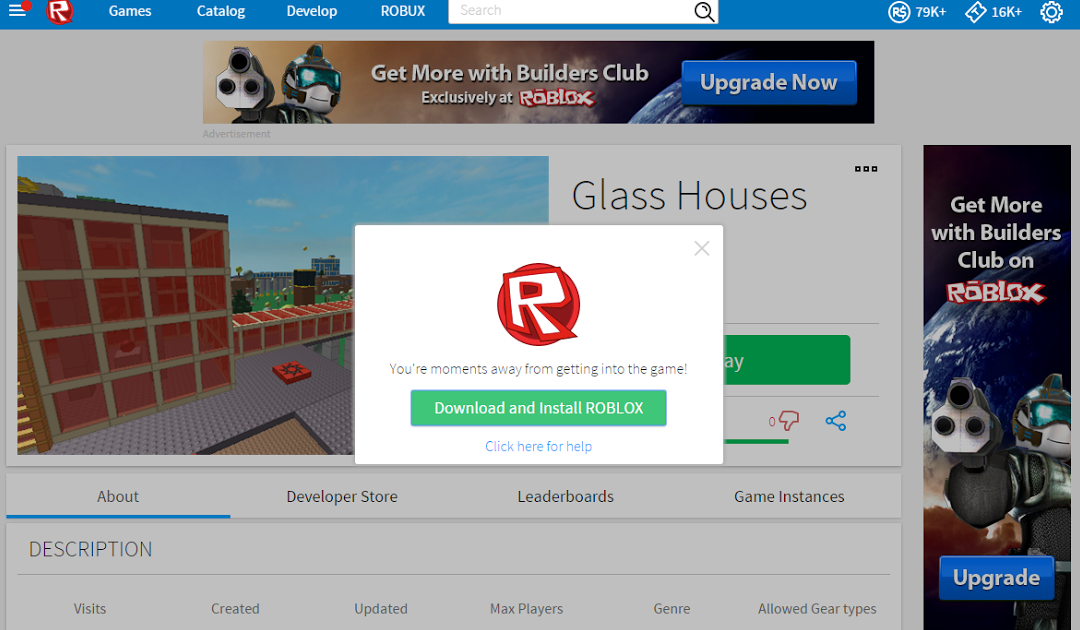
Task: Click the Visits label
Action: [90, 609]
